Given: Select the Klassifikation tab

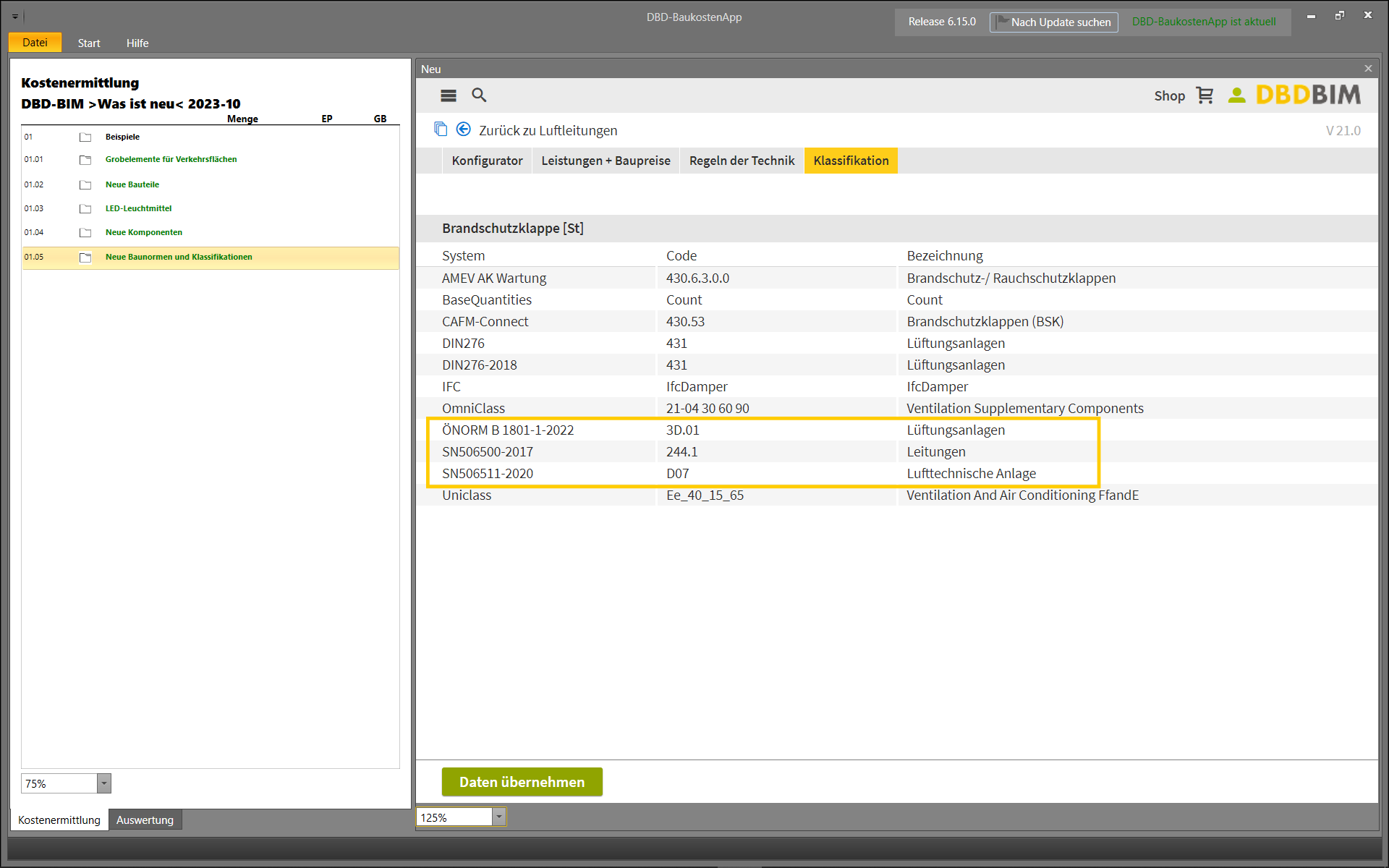Looking at the screenshot, I should coord(851,161).
